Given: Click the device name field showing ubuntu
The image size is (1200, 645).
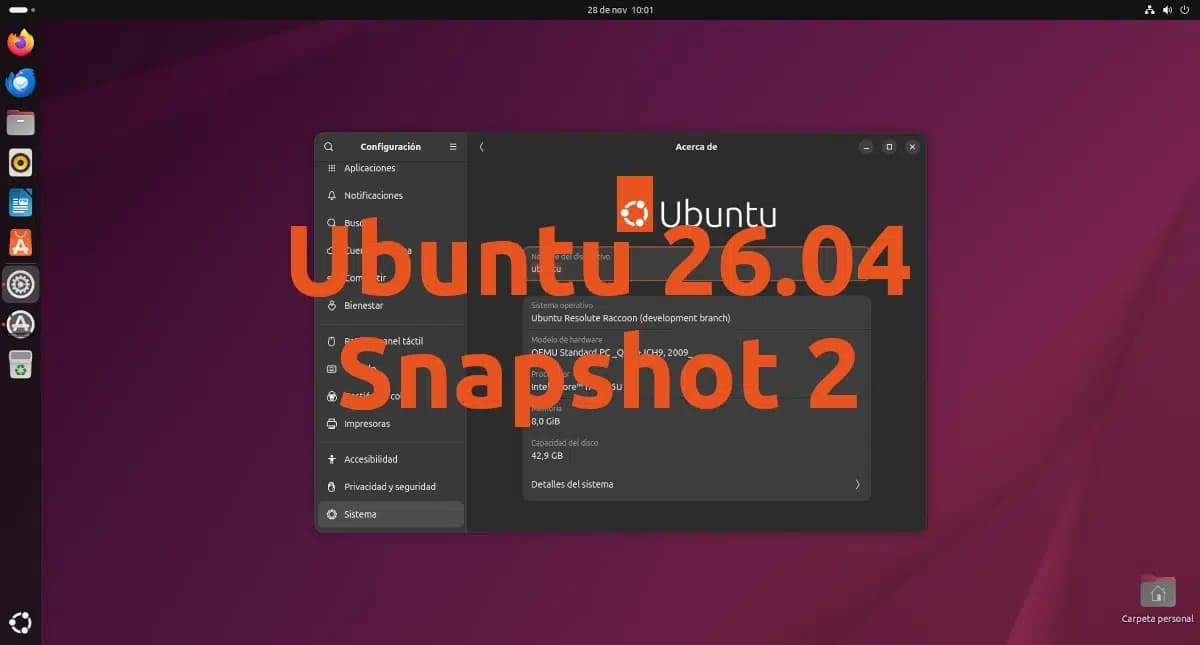Looking at the screenshot, I should point(696,262).
